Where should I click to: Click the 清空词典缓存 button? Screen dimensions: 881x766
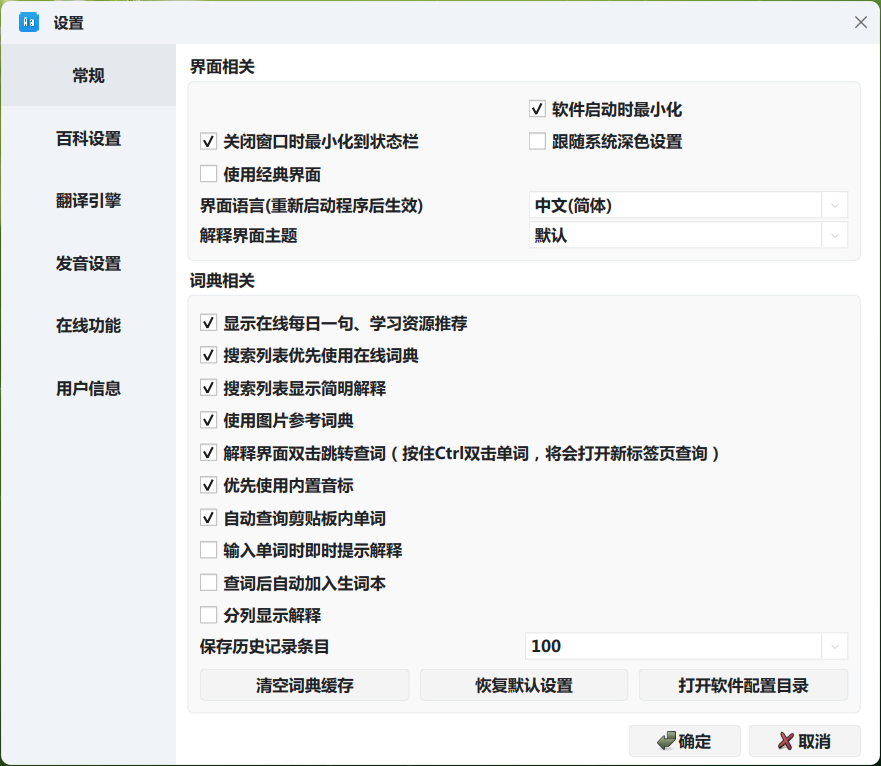tap(305, 685)
